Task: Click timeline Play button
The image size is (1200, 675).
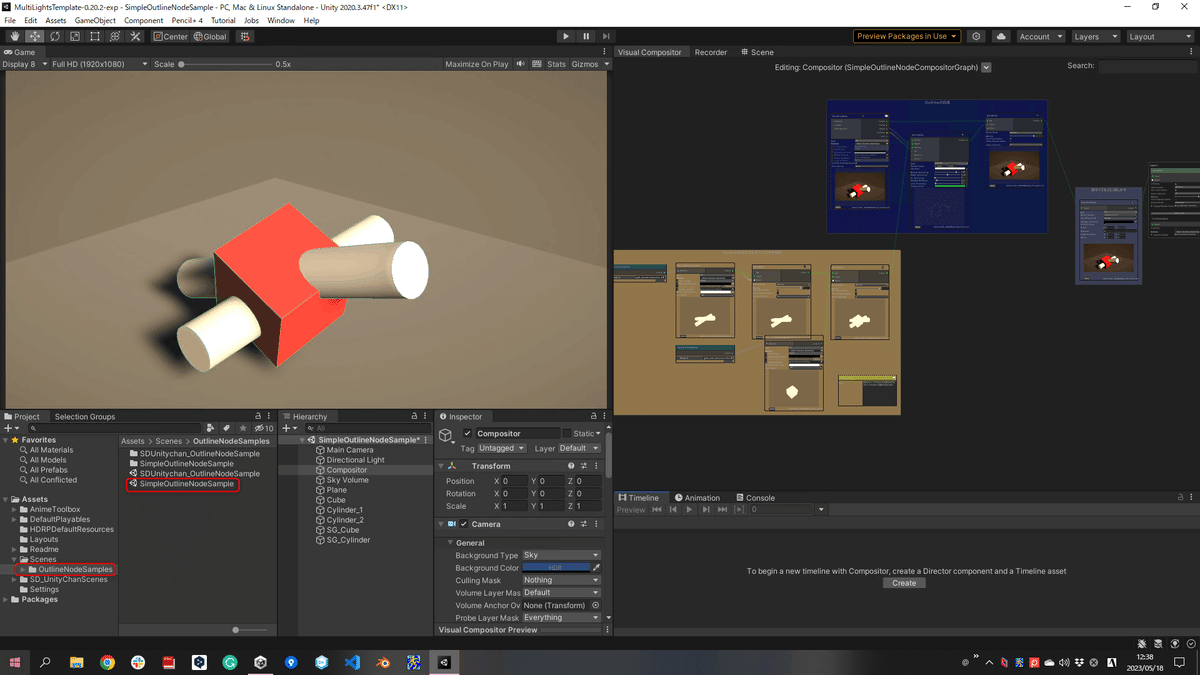Action: [x=689, y=510]
